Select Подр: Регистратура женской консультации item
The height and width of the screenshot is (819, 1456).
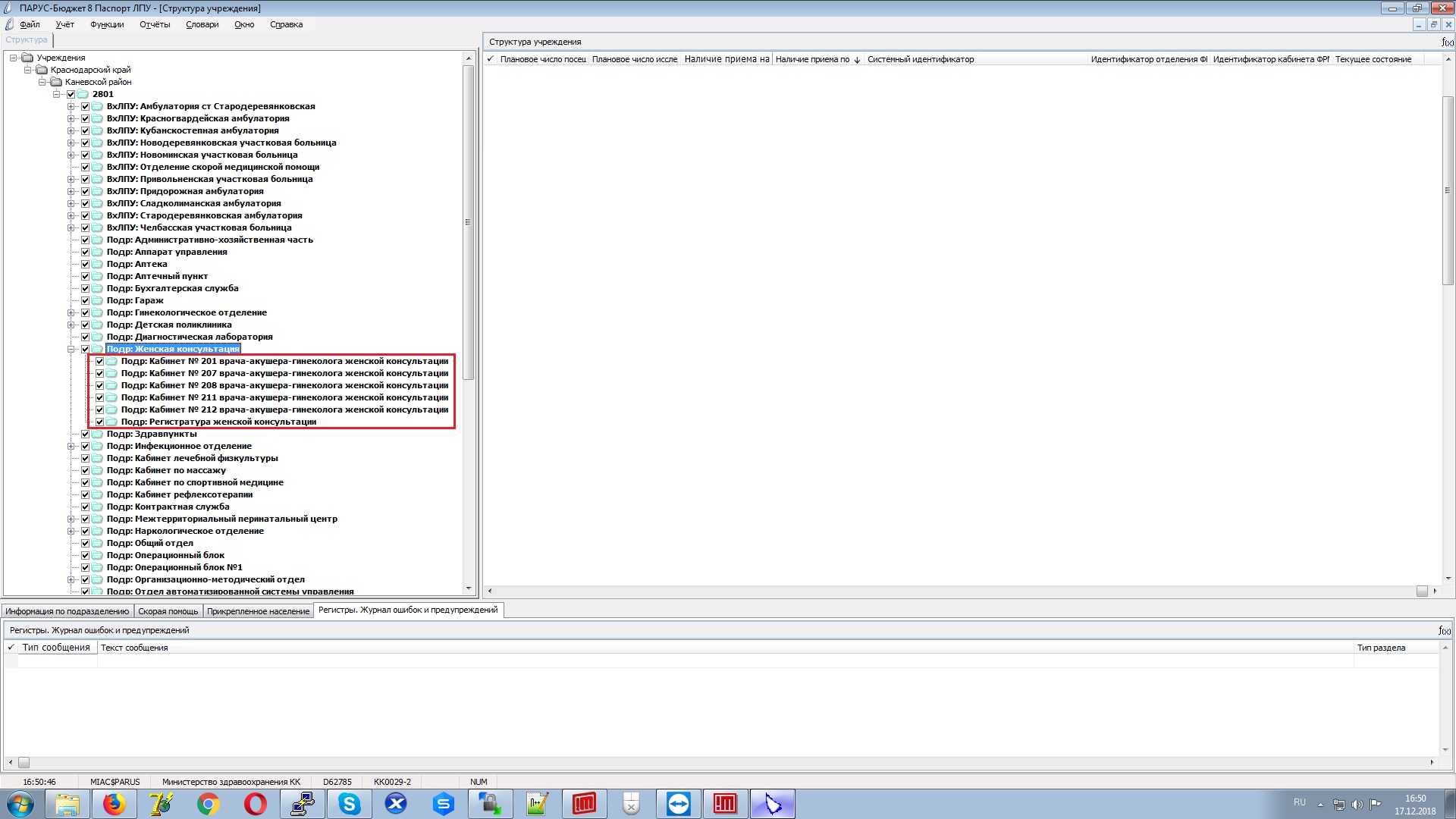point(218,422)
